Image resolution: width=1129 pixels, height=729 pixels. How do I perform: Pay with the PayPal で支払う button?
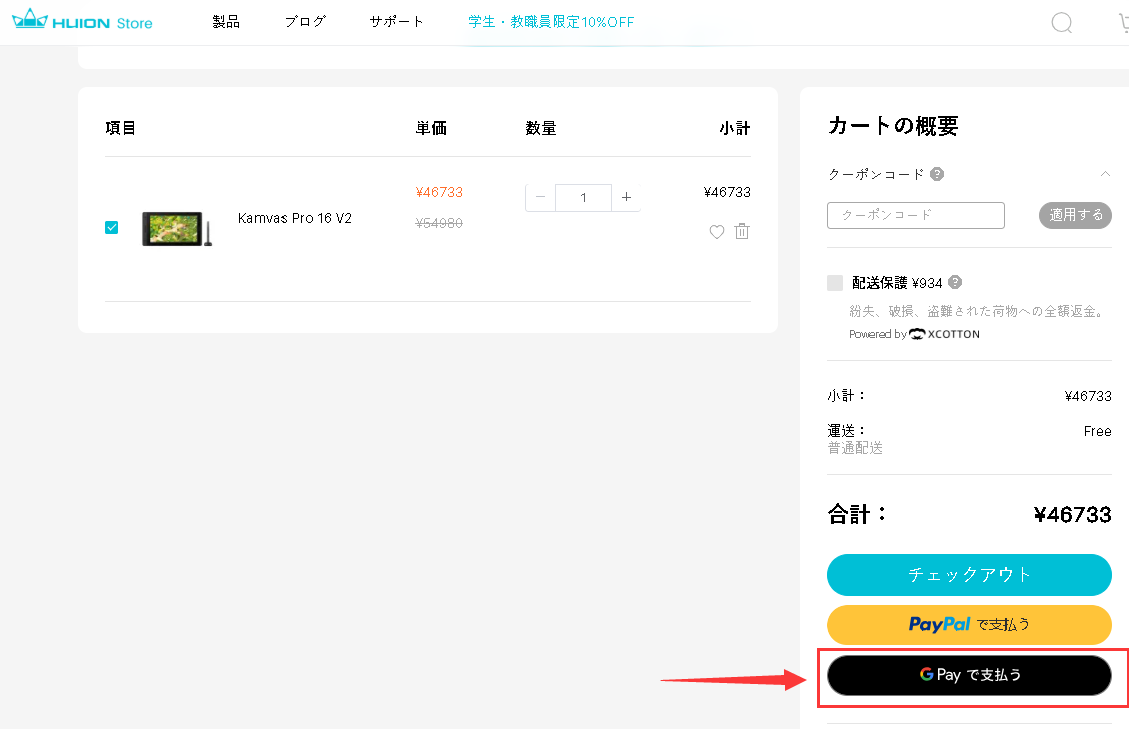[969, 625]
